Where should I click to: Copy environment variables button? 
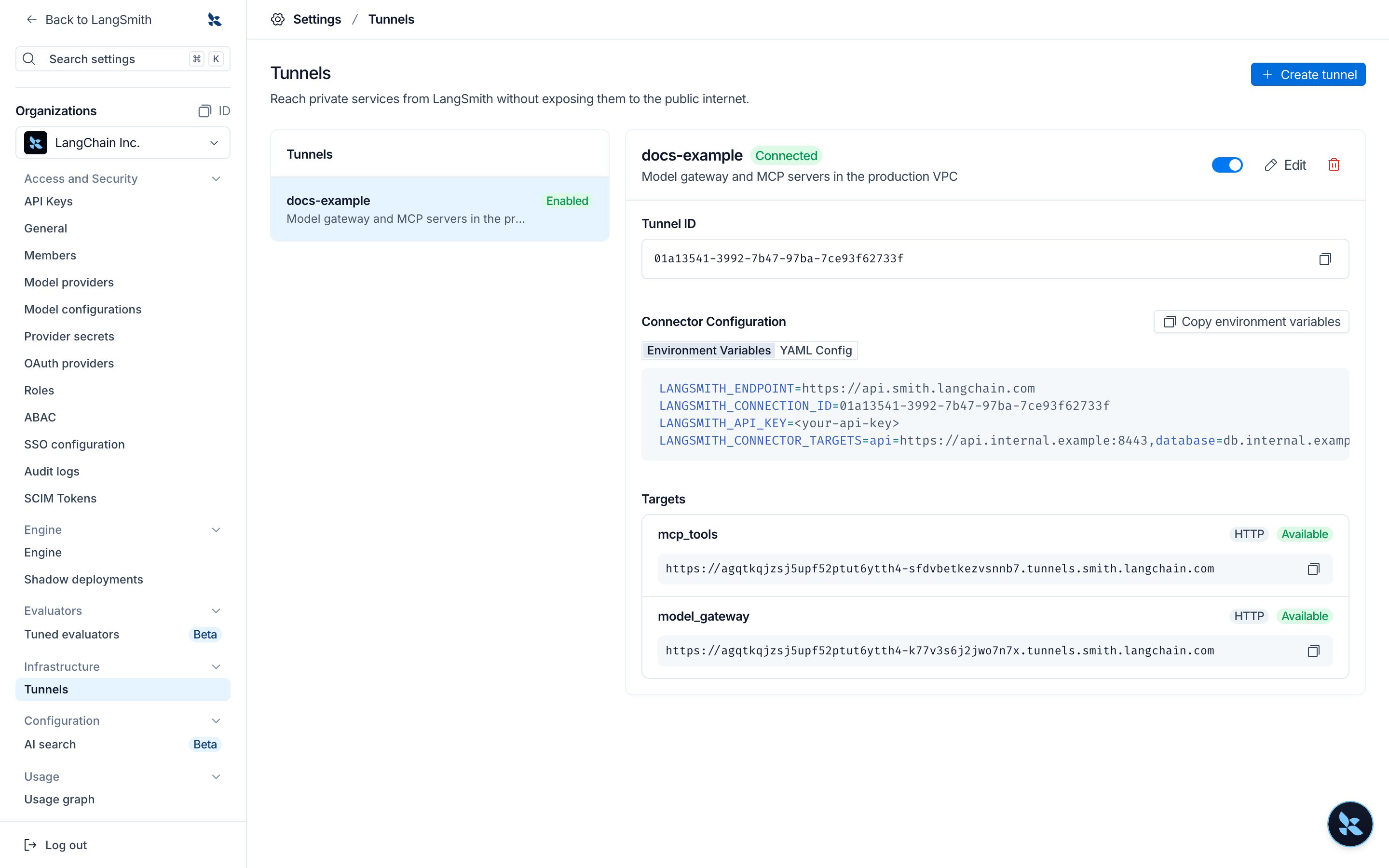pyautogui.click(x=1251, y=322)
